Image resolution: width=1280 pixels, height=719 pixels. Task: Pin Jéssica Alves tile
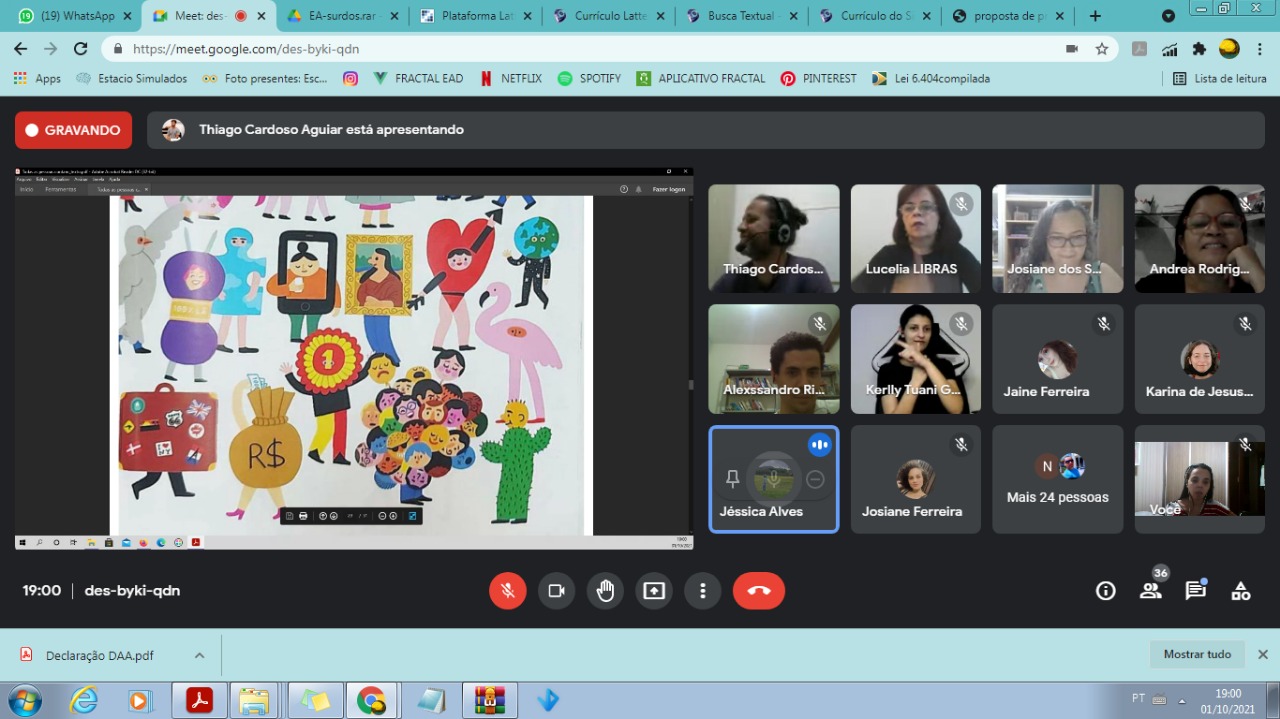[732, 480]
